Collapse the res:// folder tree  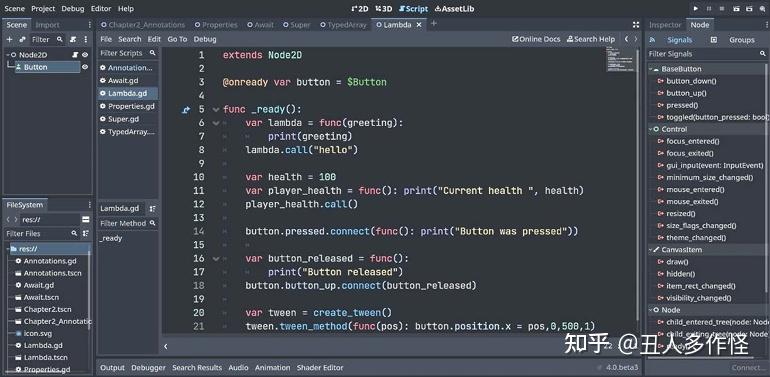8,249
